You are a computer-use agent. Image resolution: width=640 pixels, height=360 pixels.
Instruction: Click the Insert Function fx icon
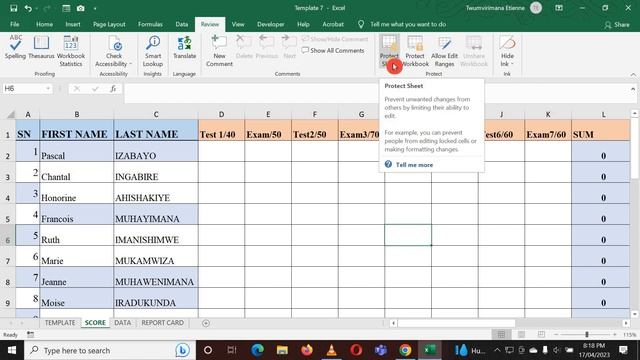pos(113,89)
